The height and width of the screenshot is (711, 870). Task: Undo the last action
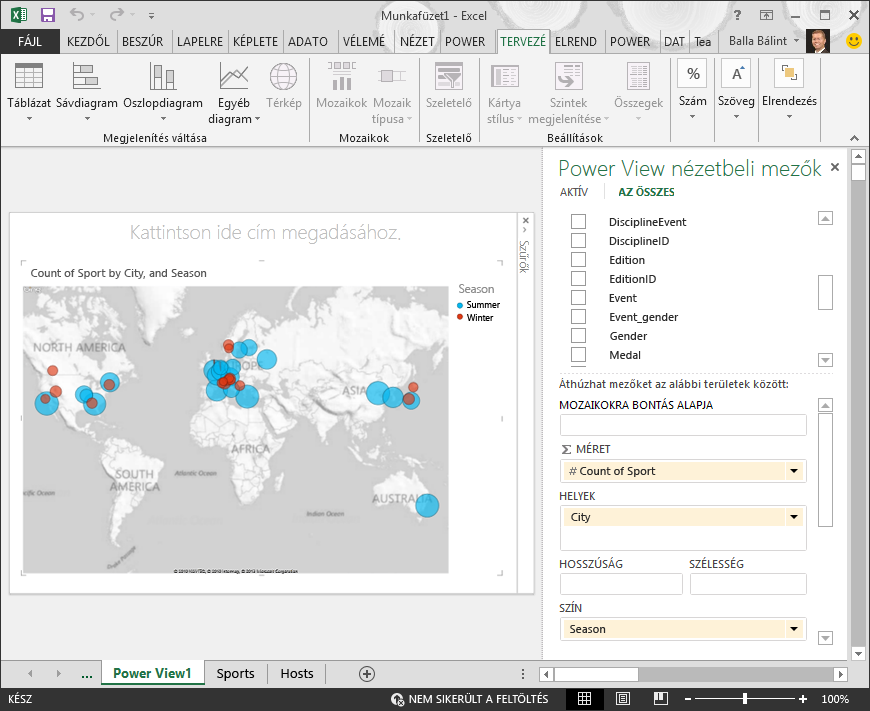77,15
